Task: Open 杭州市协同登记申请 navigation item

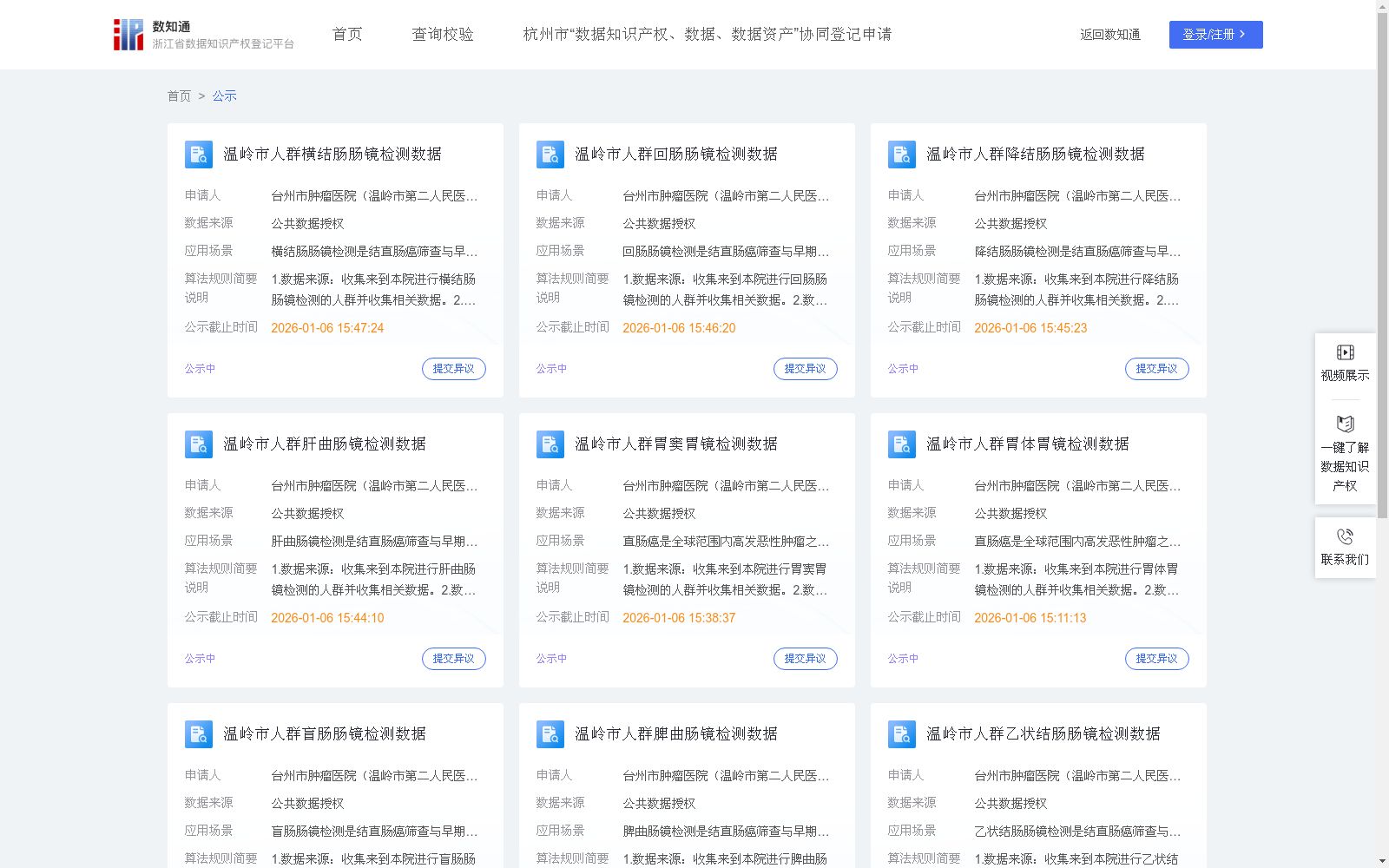Action: coord(708,35)
